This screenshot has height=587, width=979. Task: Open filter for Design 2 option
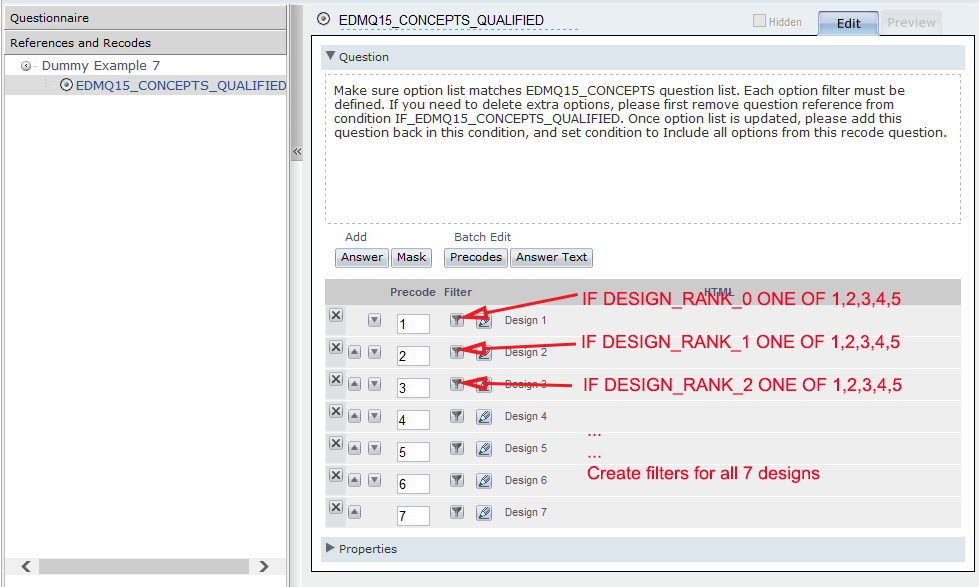(x=457, y=352)
